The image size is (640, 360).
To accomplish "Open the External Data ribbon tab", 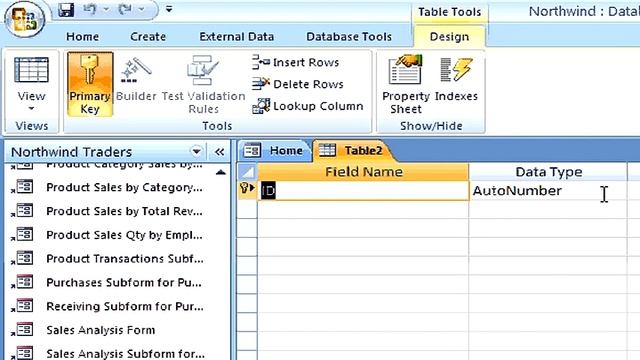I will click(236, 37).
